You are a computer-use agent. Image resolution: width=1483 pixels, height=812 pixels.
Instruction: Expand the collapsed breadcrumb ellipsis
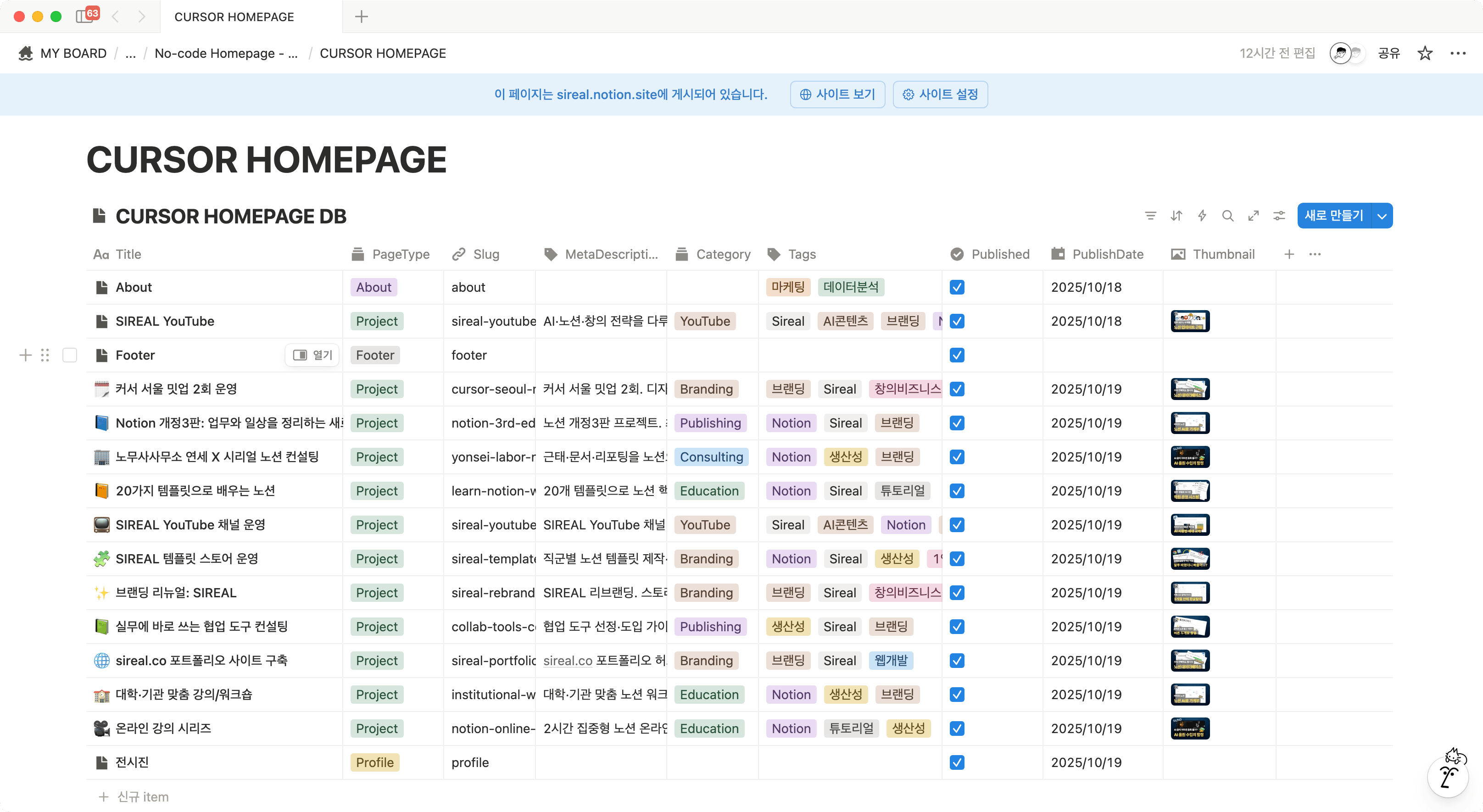[x=131, y=54]
